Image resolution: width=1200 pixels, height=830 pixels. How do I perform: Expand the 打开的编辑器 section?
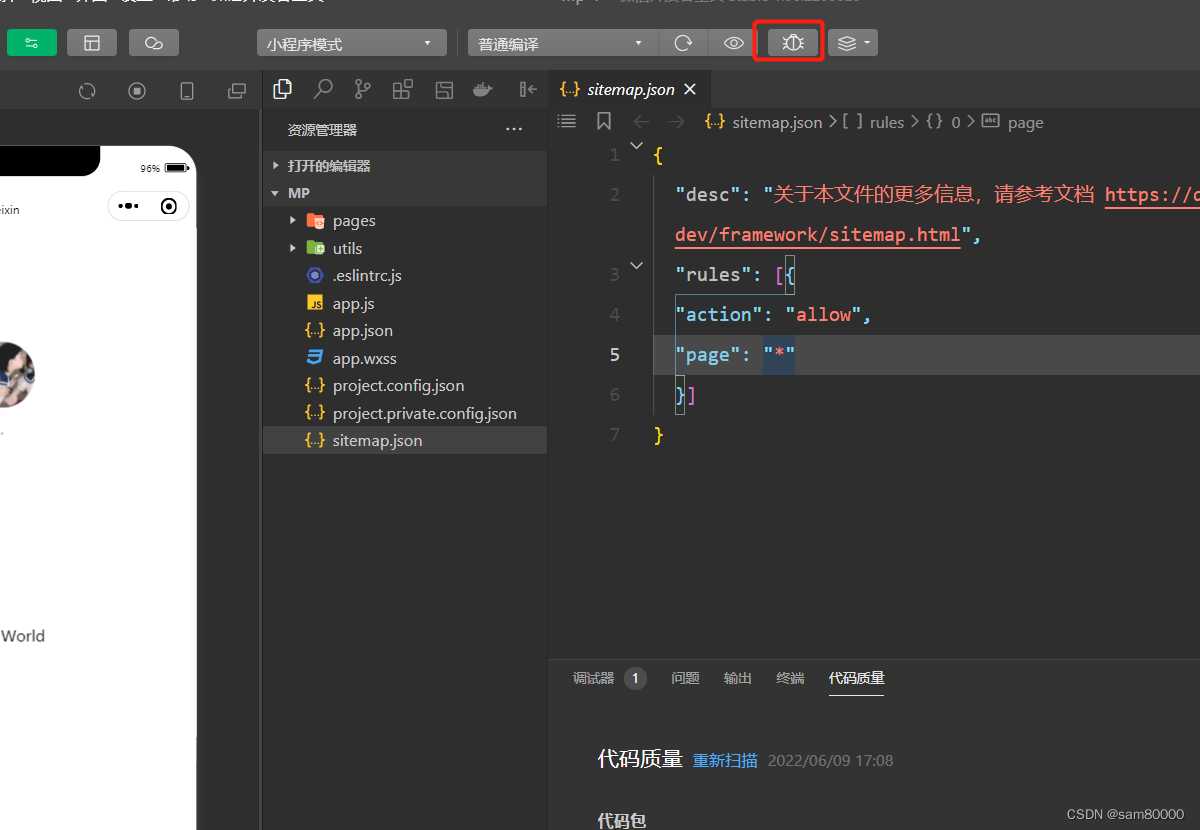pos(276,166)
